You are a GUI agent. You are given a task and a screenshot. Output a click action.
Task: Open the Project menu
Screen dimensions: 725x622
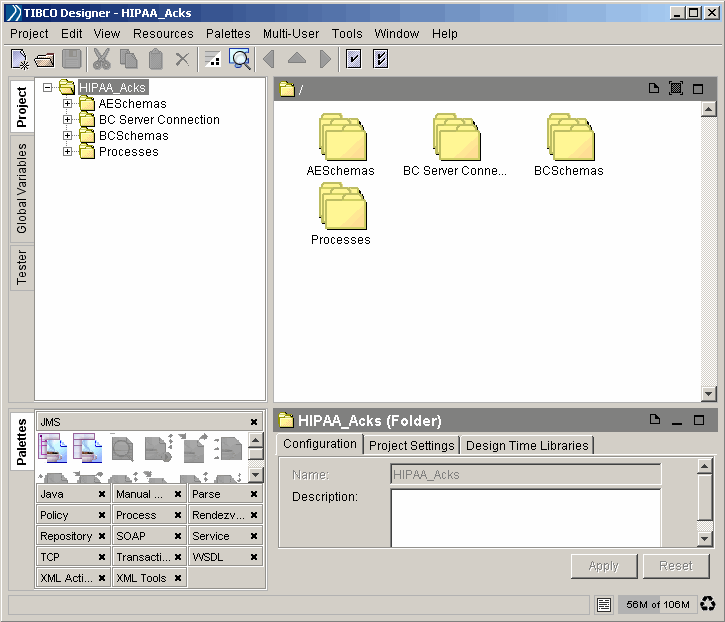tap(29, 34)
